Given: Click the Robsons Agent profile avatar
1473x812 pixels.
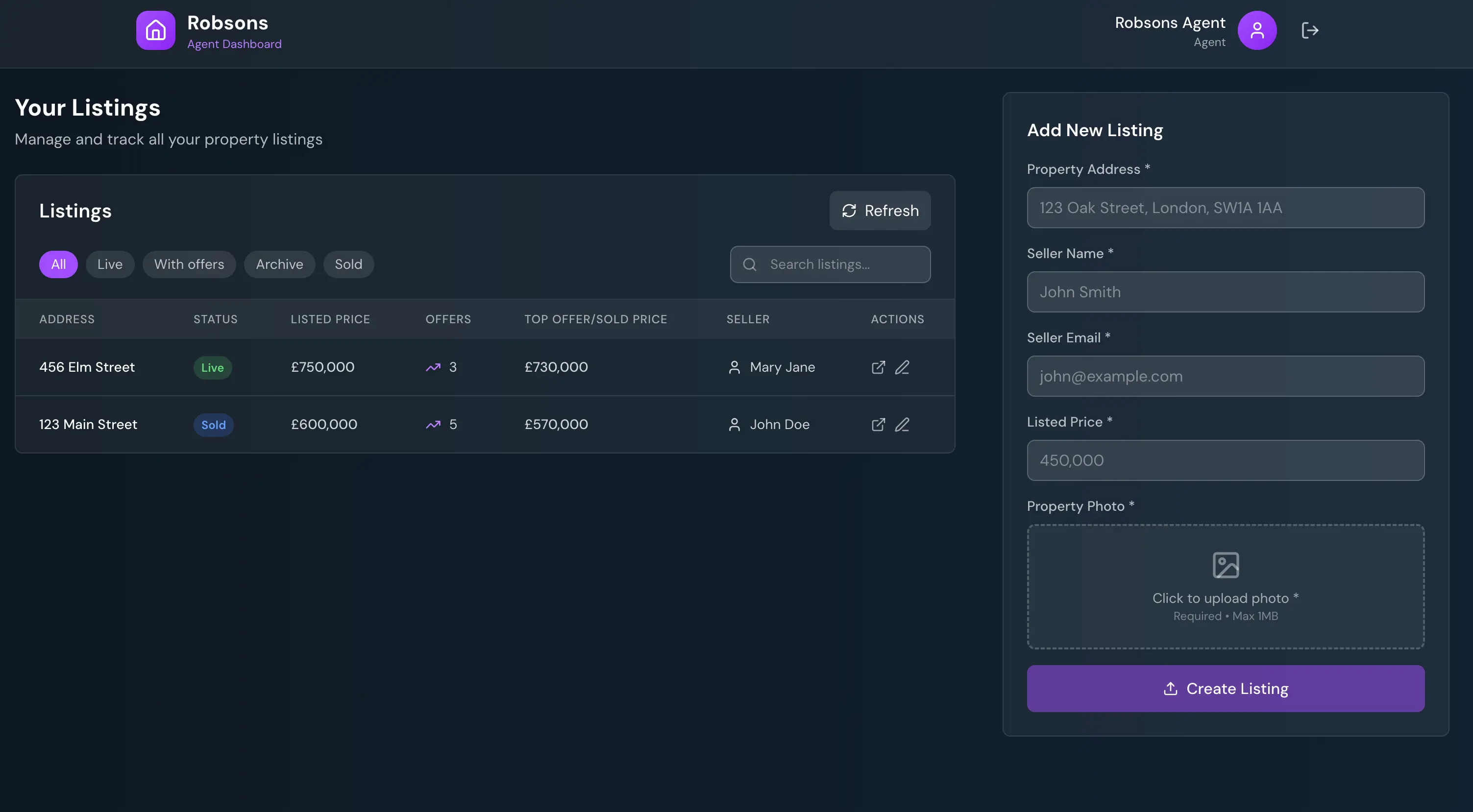Looking at the screenshot, I should (x=1257, y=30).
